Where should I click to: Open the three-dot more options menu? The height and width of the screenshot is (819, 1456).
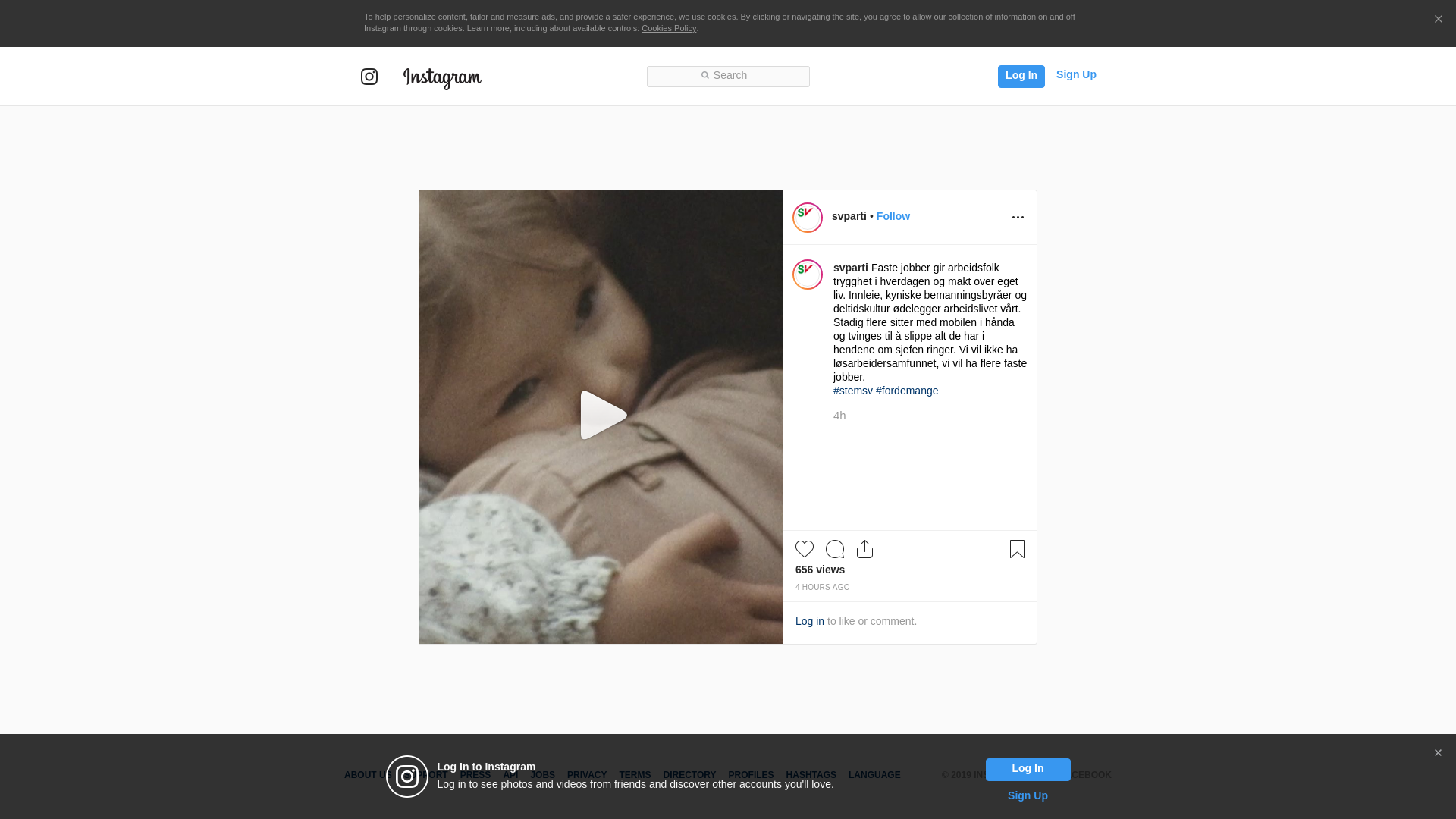pyautogui.click(x=1018, y=218)
